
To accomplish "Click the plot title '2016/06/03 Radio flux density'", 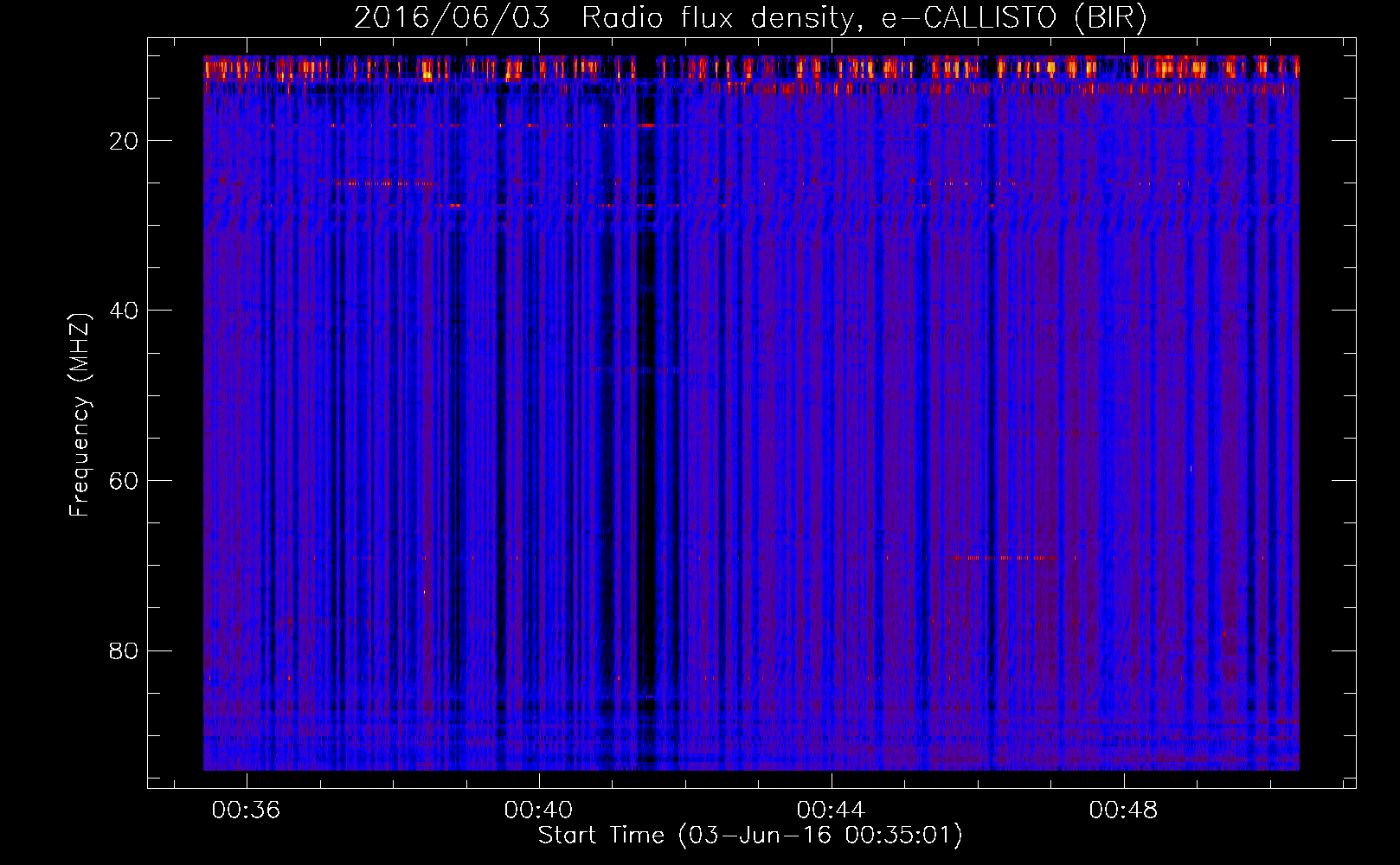I will click(750, 17).
